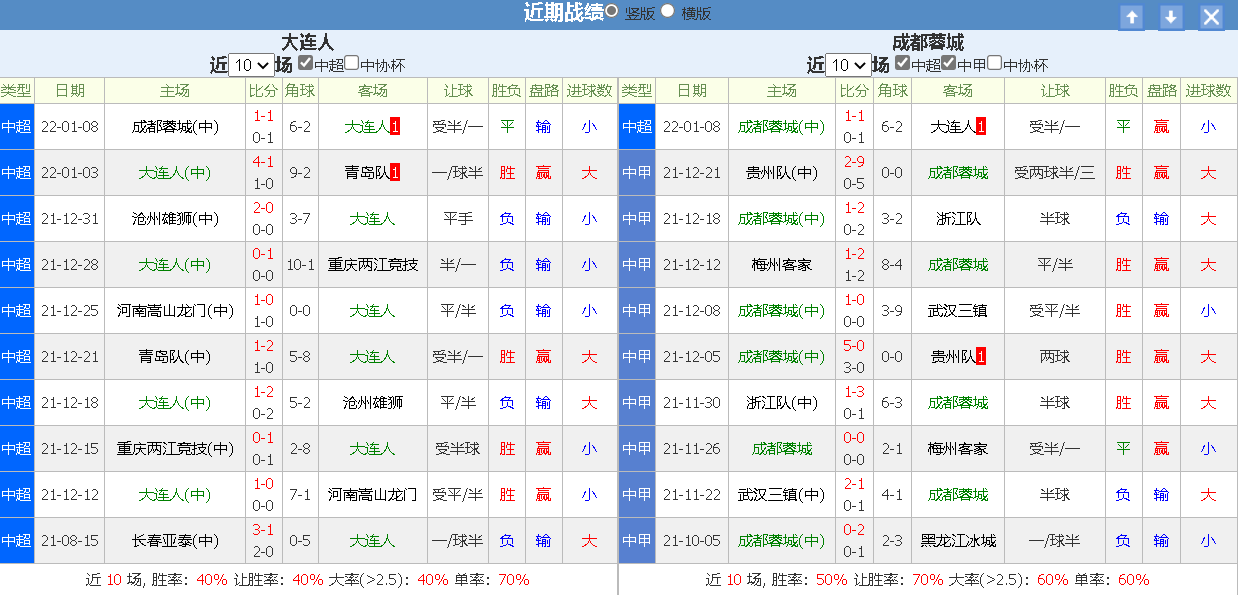Click 日期 column header in left table
The width and height of the screenshot is (1241, 595).
tap(70, 91)
